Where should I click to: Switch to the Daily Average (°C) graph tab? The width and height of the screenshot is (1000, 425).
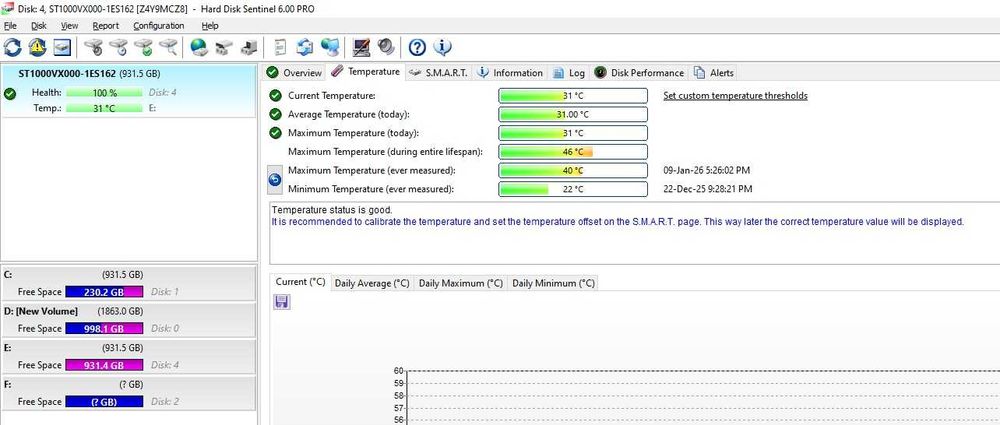click(372, 283)
